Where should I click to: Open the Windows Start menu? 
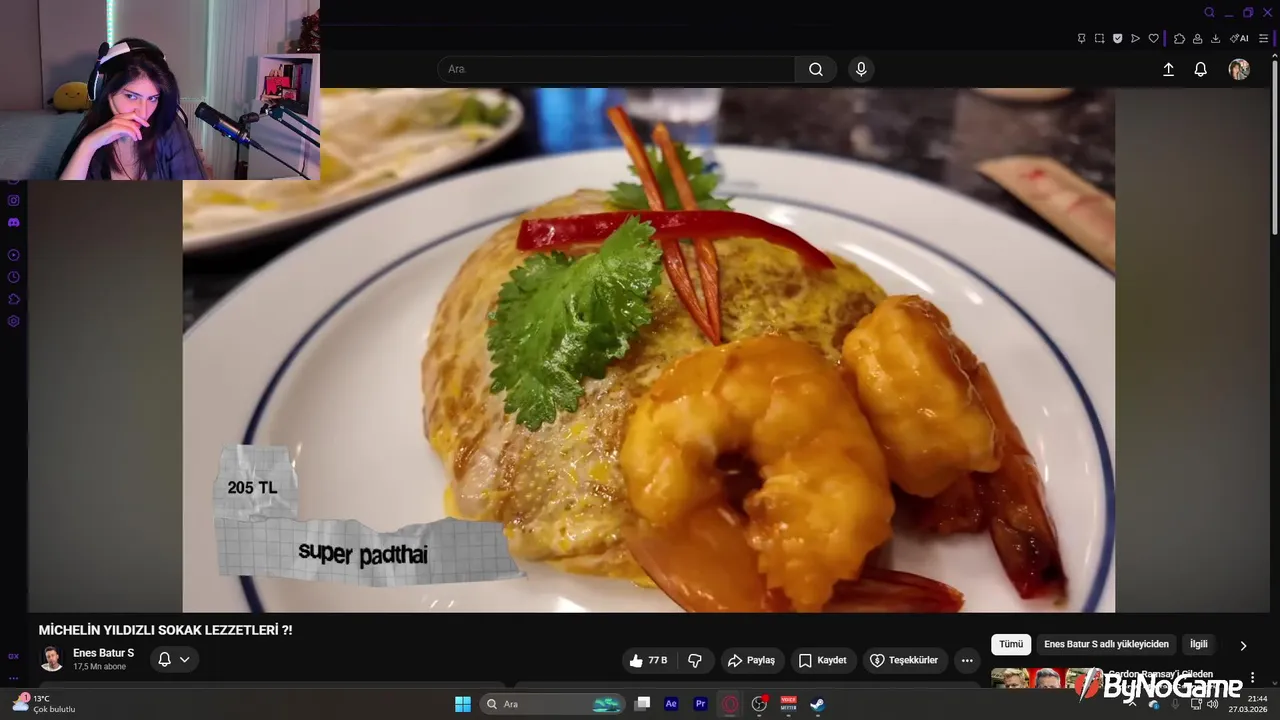click(x=463, y=704)
